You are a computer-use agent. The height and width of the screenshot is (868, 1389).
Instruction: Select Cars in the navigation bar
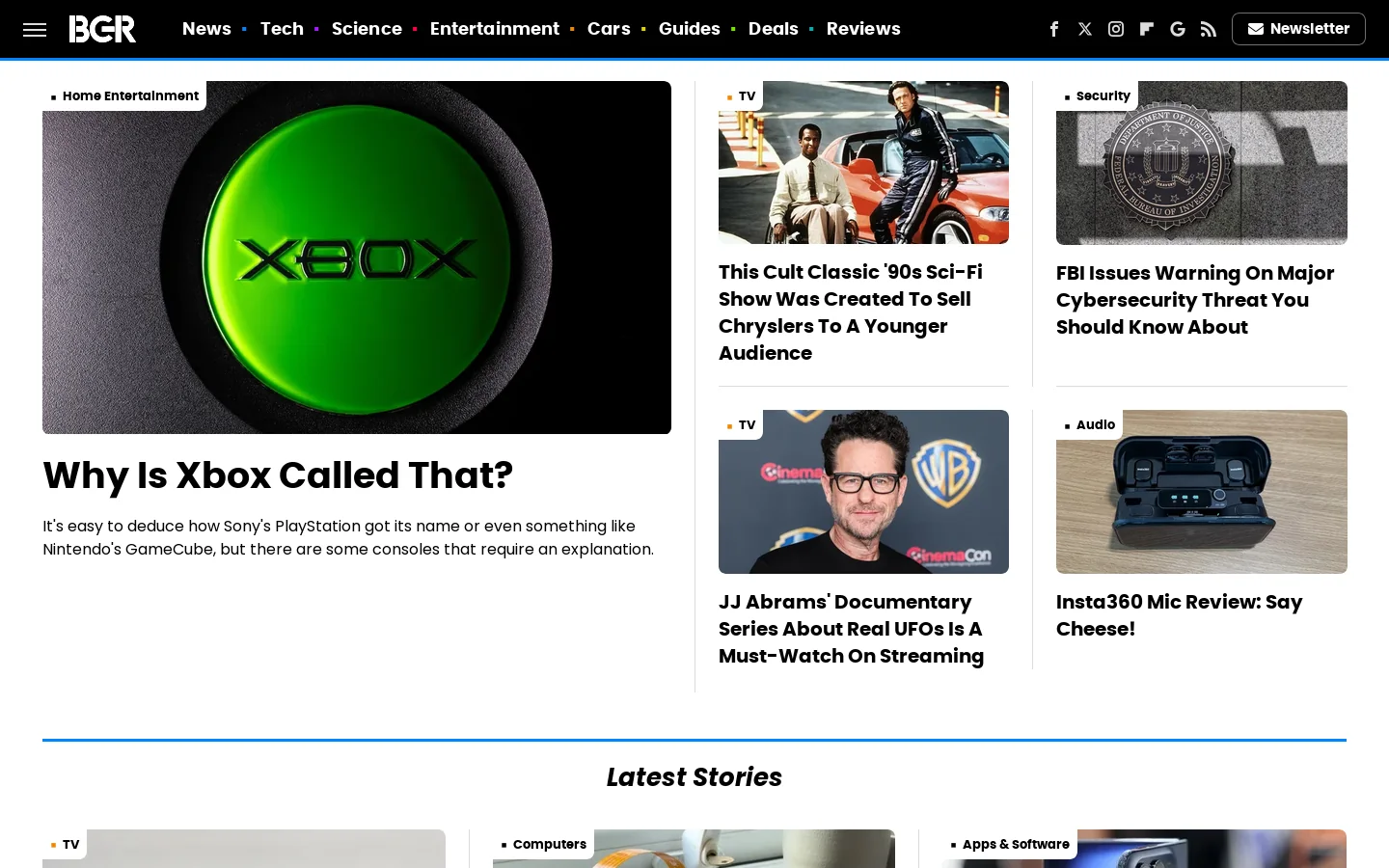coord(609,29)
